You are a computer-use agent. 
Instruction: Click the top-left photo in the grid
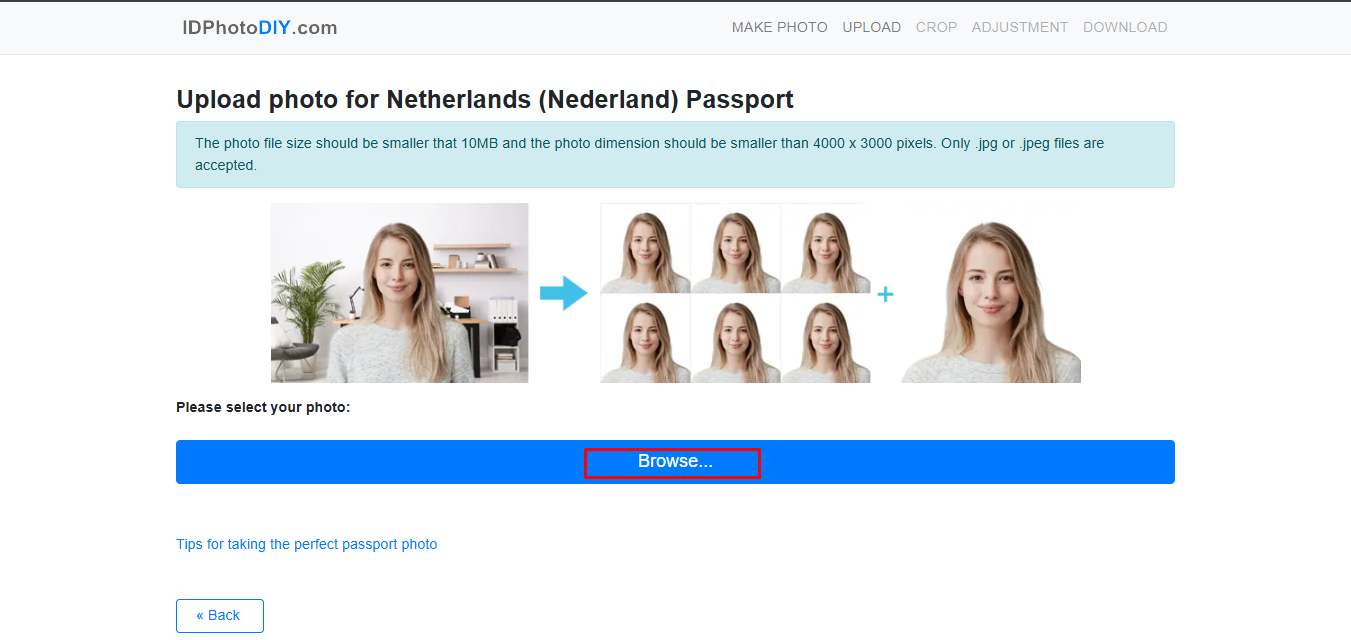645,248
